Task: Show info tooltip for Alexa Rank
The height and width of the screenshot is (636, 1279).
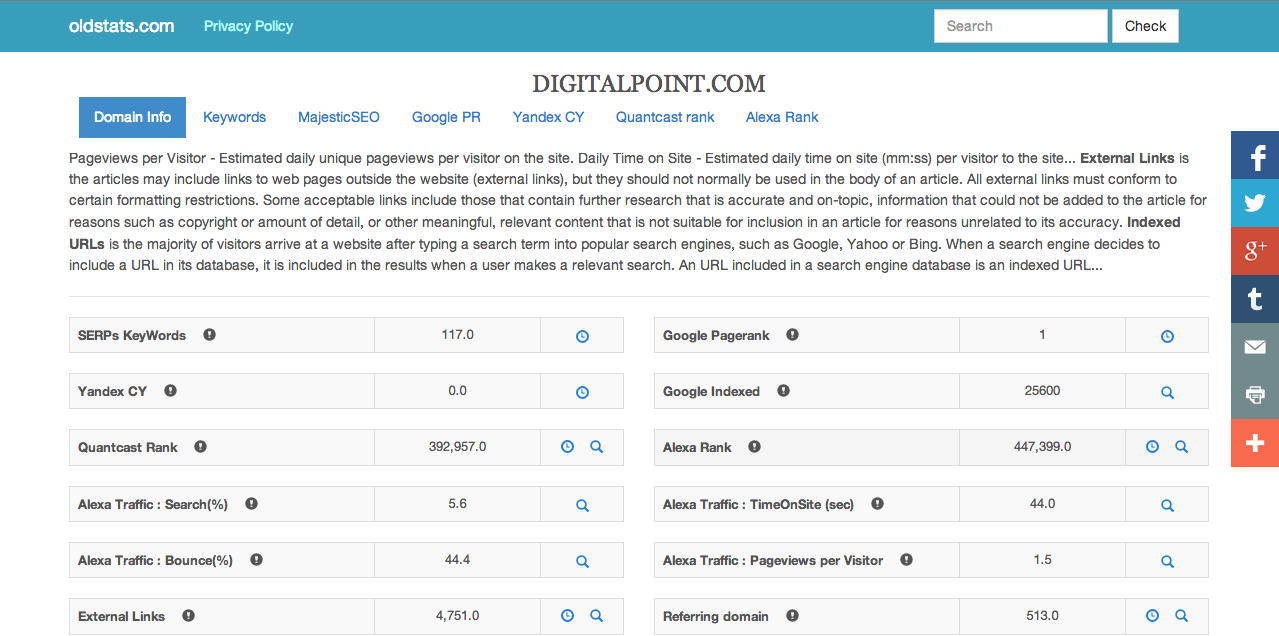Action: [x=754, y=447]
